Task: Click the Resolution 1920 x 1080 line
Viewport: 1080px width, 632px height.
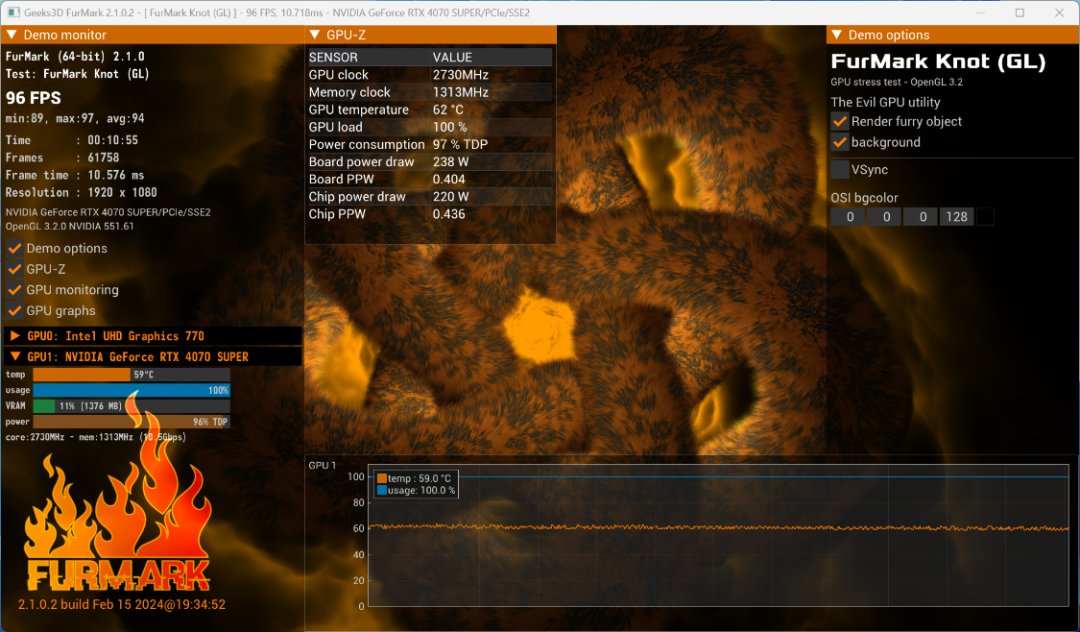Action: [81, 193]
